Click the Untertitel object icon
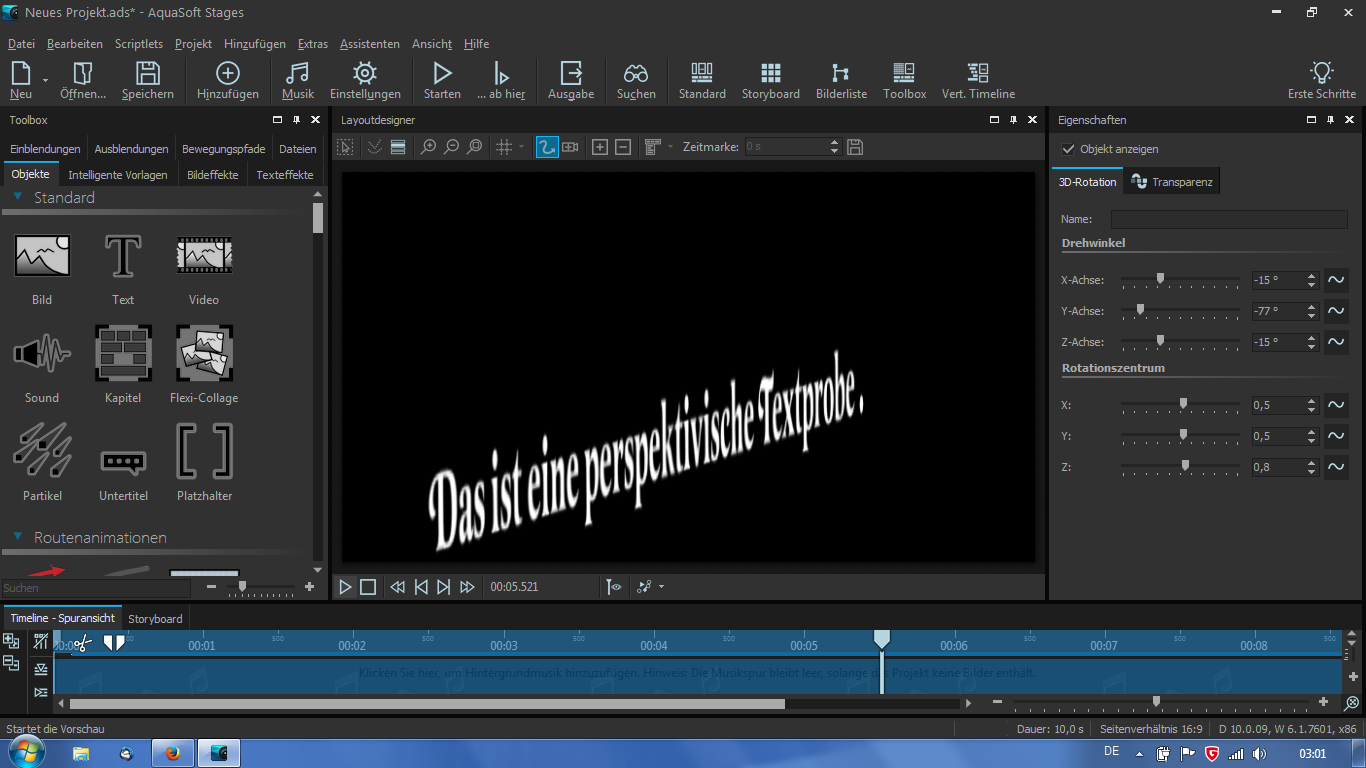This screenshot has width=1366, height=768. (x=123, y=461)
